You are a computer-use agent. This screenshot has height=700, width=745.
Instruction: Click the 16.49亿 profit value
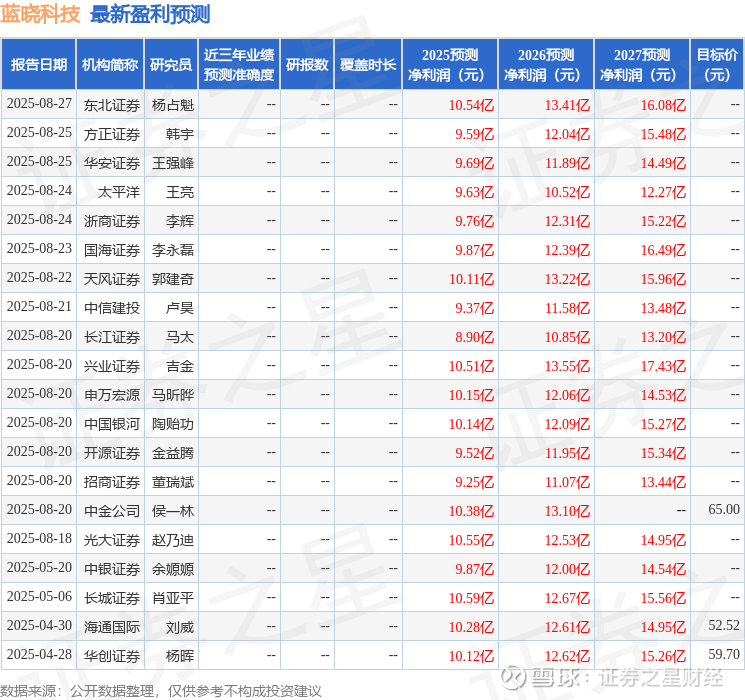coord(663,250)
